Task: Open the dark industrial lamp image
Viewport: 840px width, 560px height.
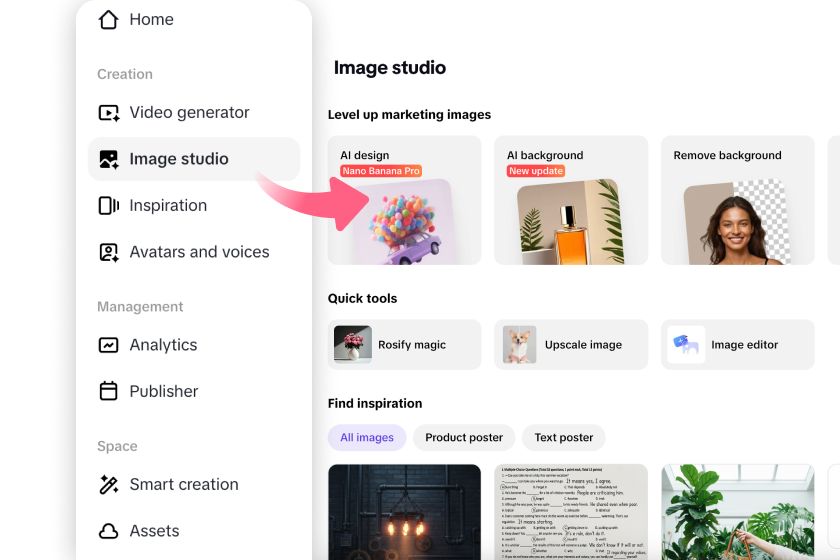Action: click(x=404, y=512)
